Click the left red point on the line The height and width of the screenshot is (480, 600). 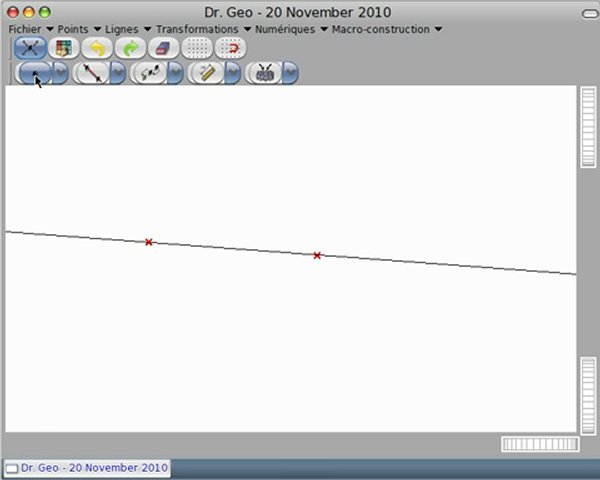[x=149, y=242]
